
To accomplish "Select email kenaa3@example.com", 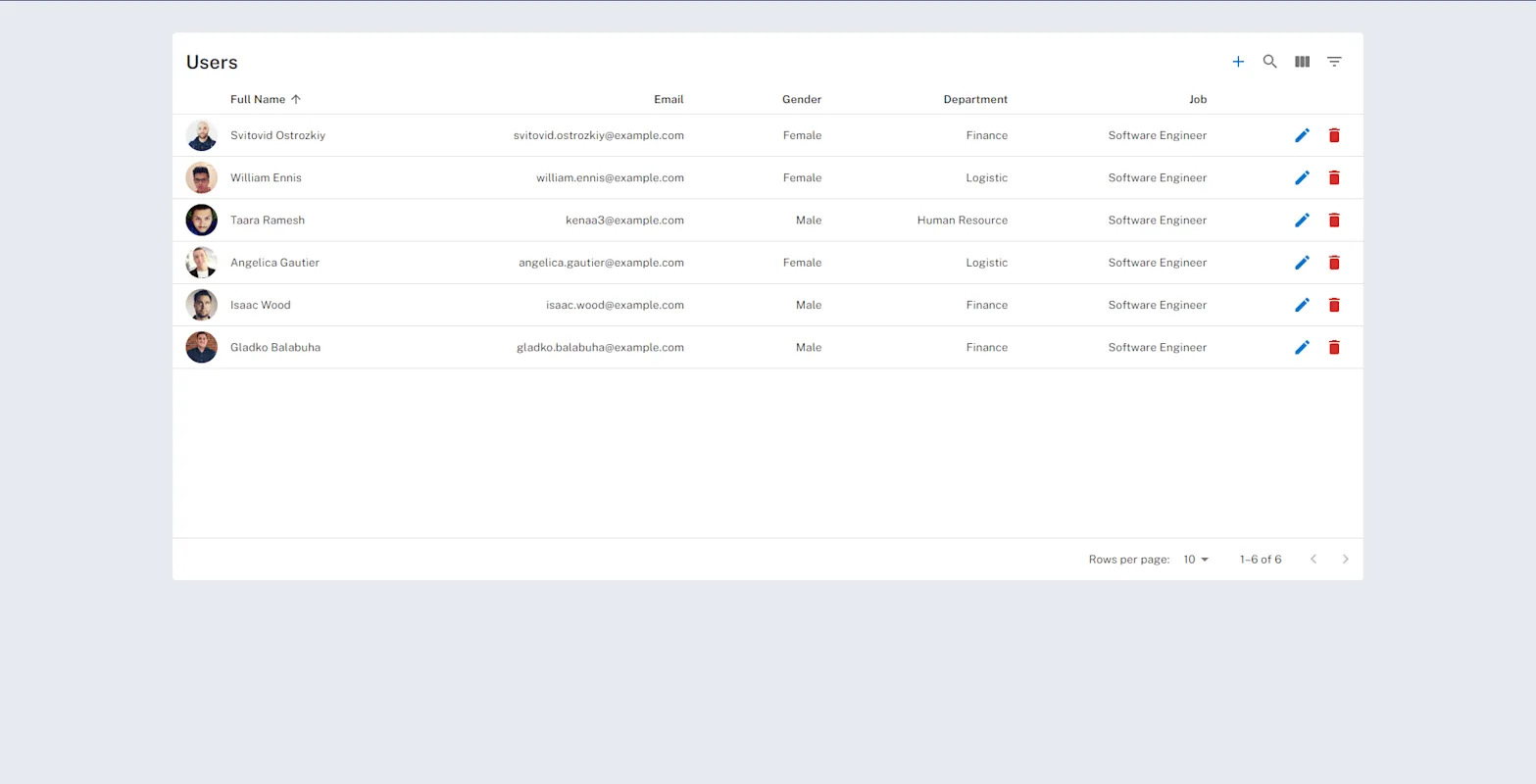I will [624, 220].
